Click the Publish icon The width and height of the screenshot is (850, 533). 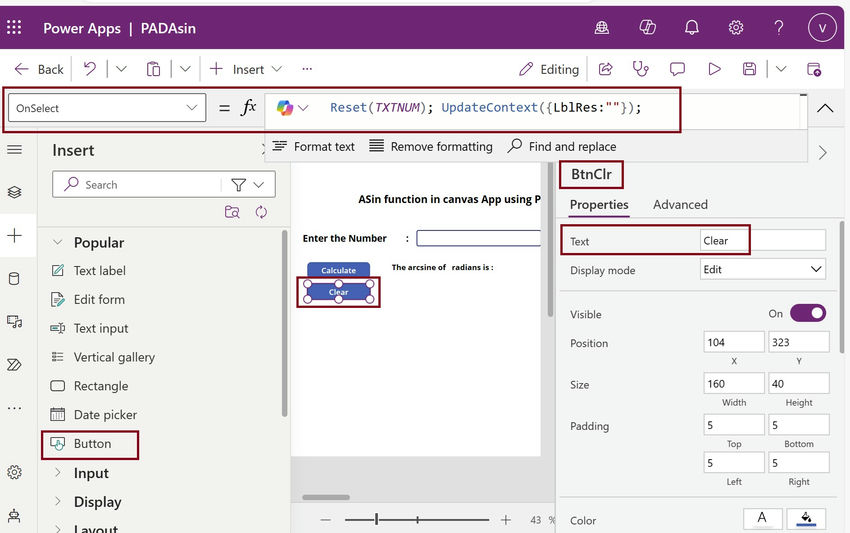click(x=814, y=69)
